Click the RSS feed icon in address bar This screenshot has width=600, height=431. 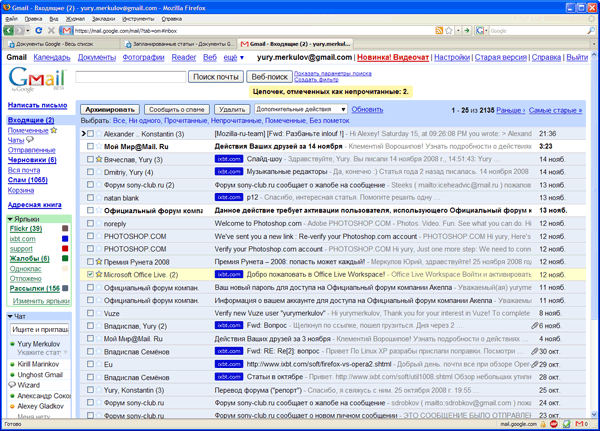click(x=439, y=31)
